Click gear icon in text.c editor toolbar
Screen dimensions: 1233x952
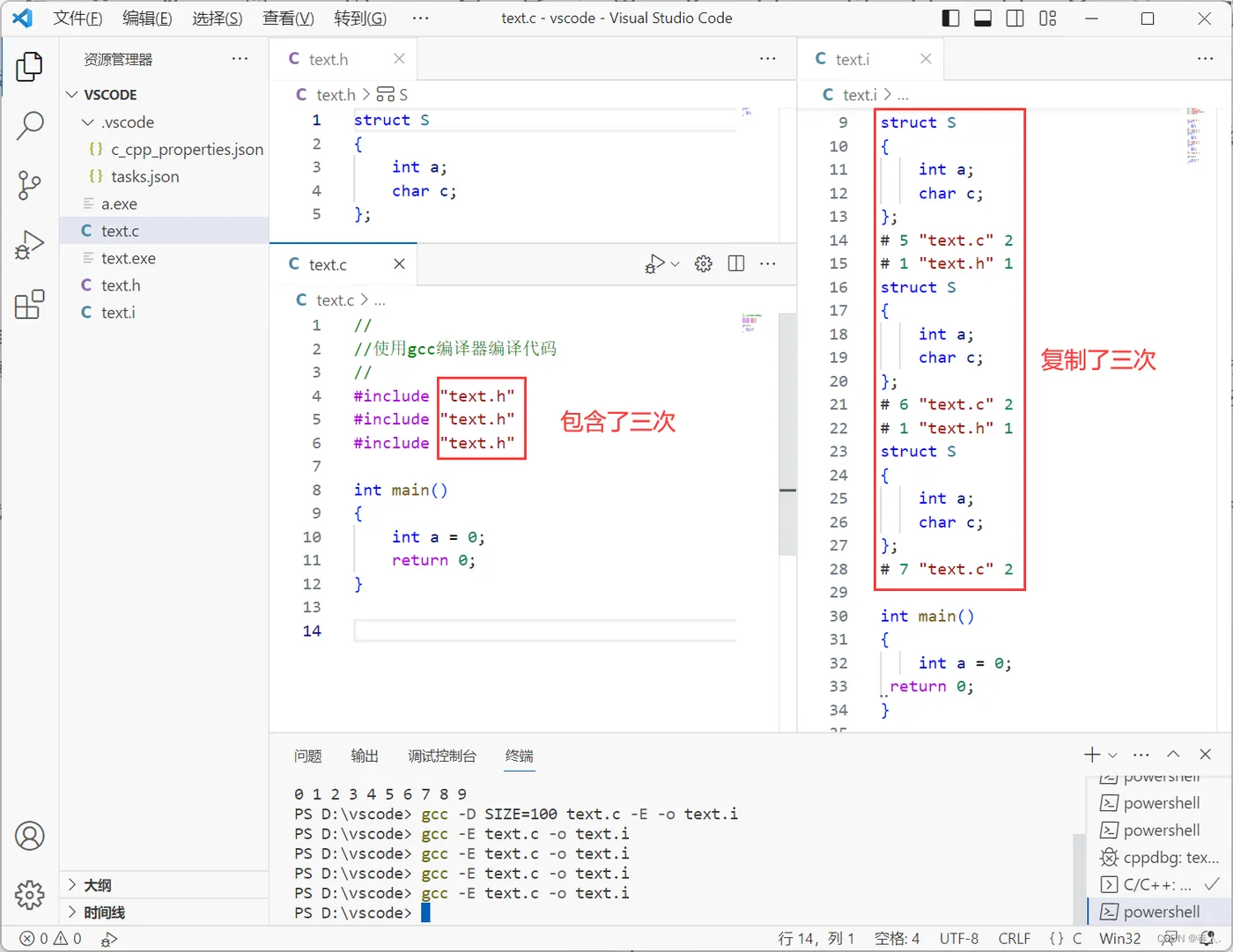[703, 264]
